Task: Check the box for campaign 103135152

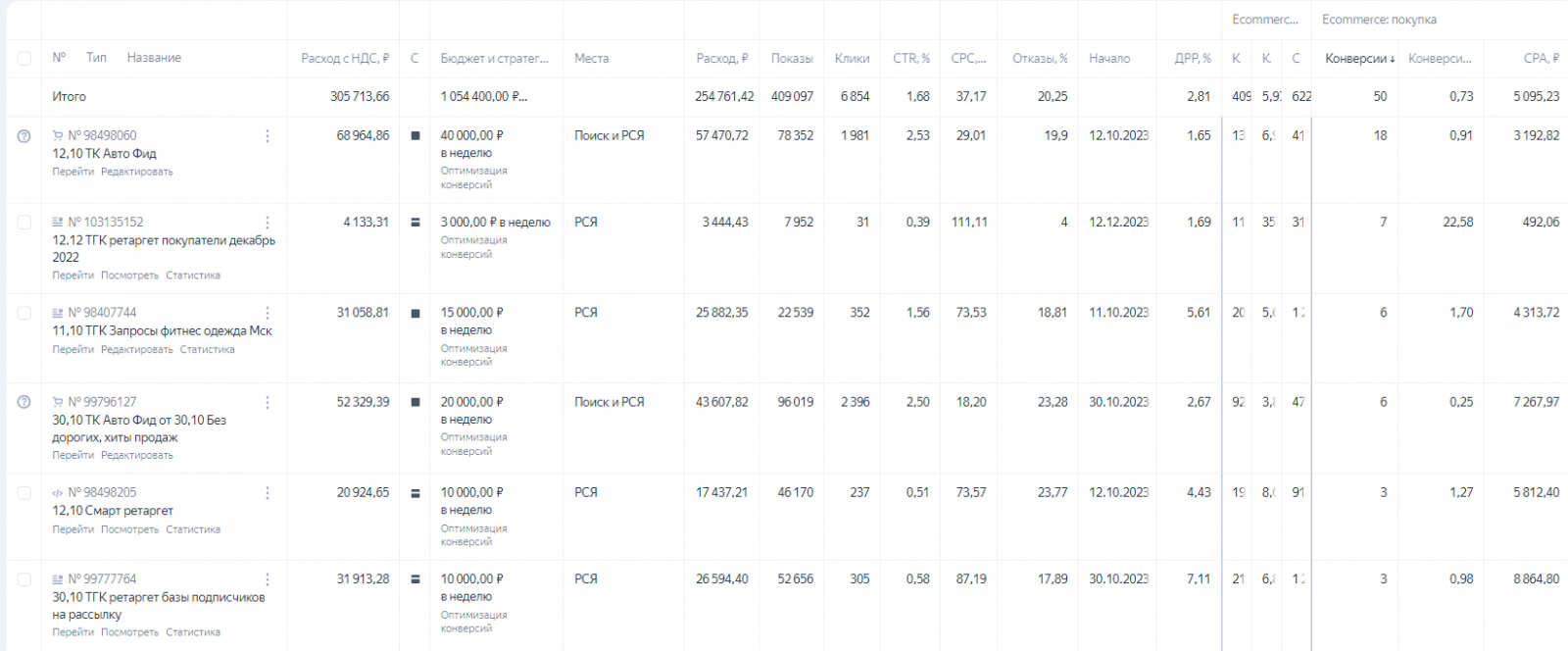Action: coord(24,223)
